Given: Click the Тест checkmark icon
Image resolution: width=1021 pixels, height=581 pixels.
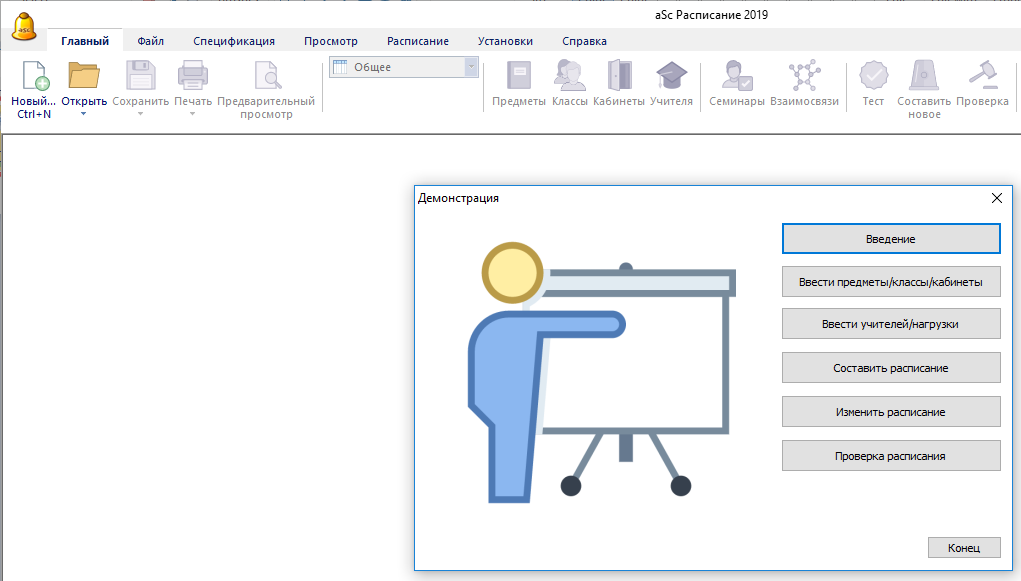Looking at the screenshot, I should tap(873, 77).
